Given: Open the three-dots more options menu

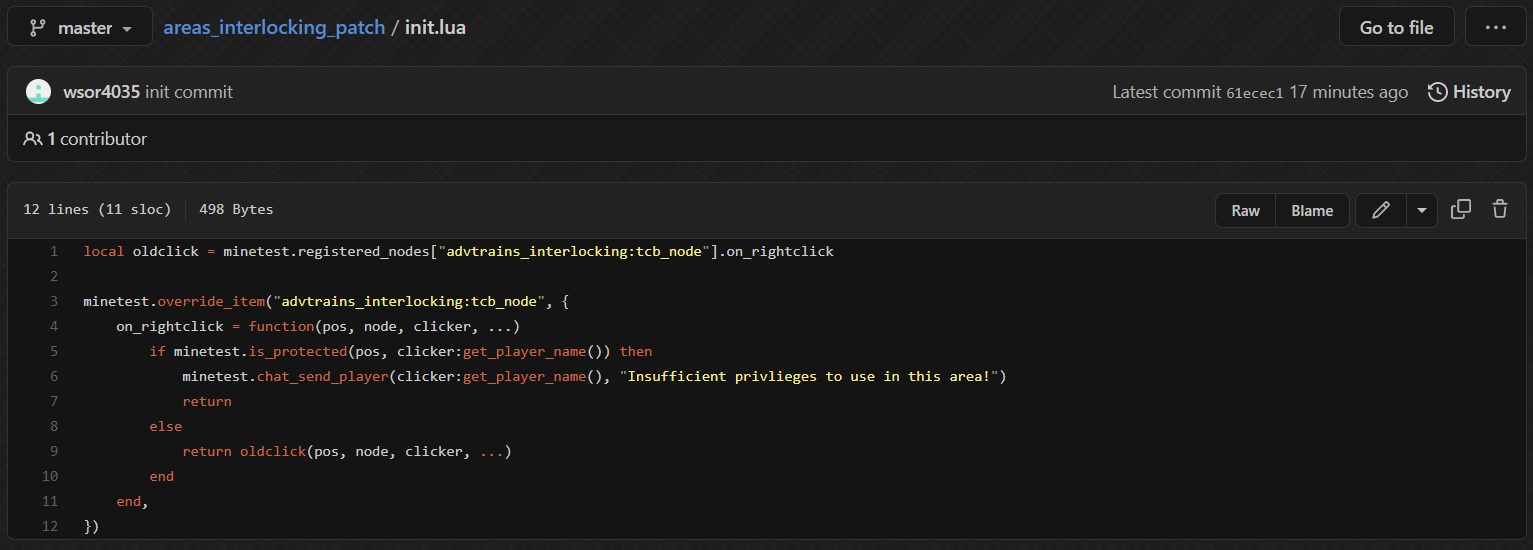Looking at the screenshot, I should 1495,27.
